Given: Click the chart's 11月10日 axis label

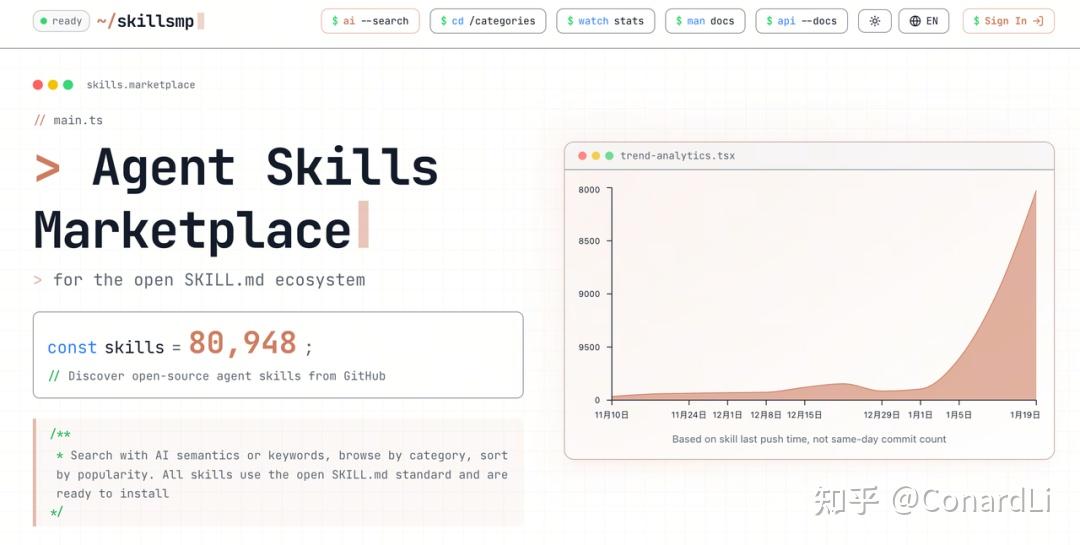Looking at the screenshot, I should (612, 415).
